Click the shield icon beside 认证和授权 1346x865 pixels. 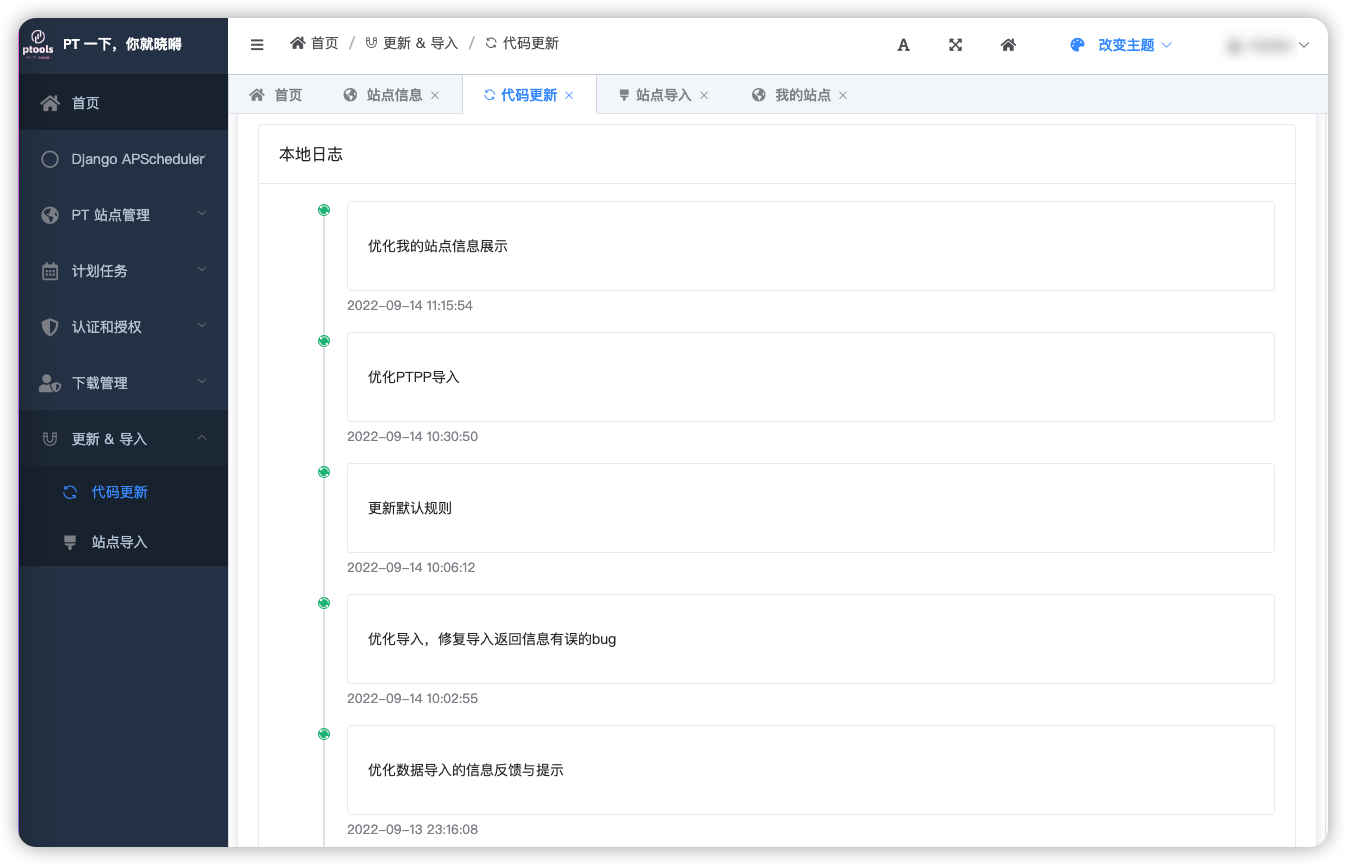(50, 327)
